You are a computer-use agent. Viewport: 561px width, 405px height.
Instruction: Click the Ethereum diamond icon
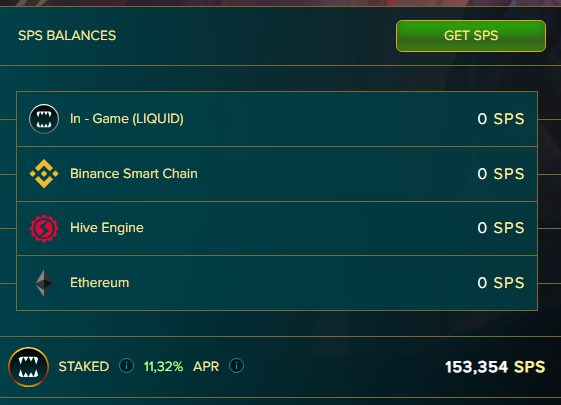click(x=44, y=283)
